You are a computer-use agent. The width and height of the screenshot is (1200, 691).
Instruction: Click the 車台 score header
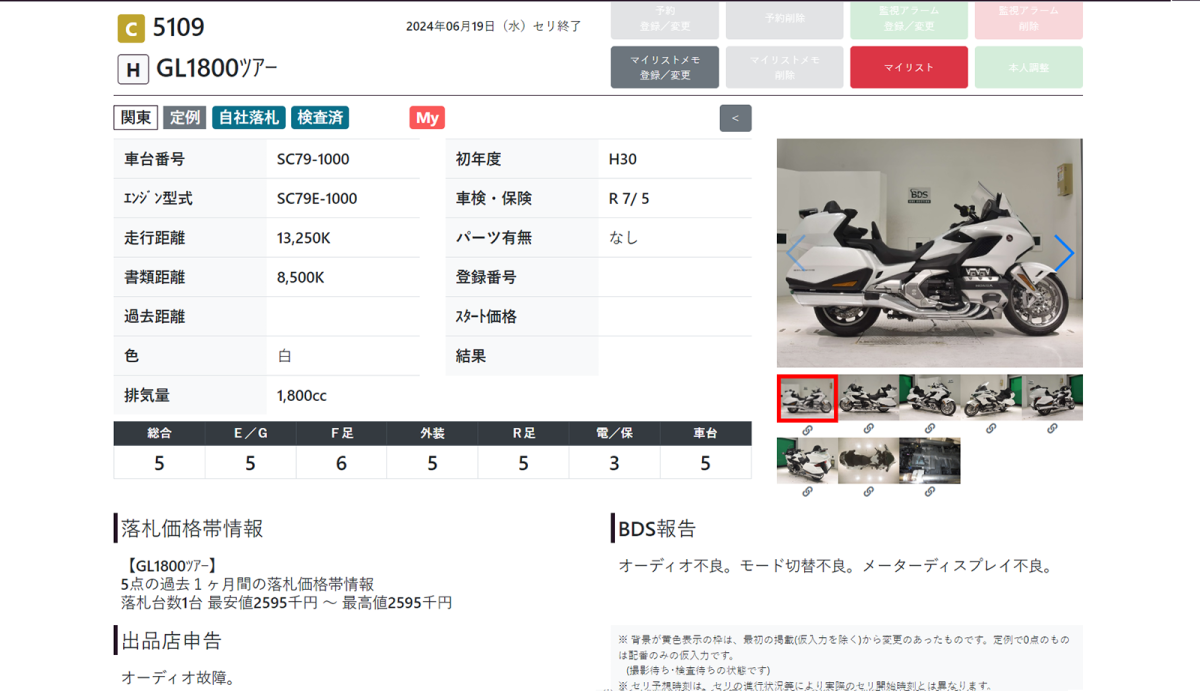click(705, 434)
